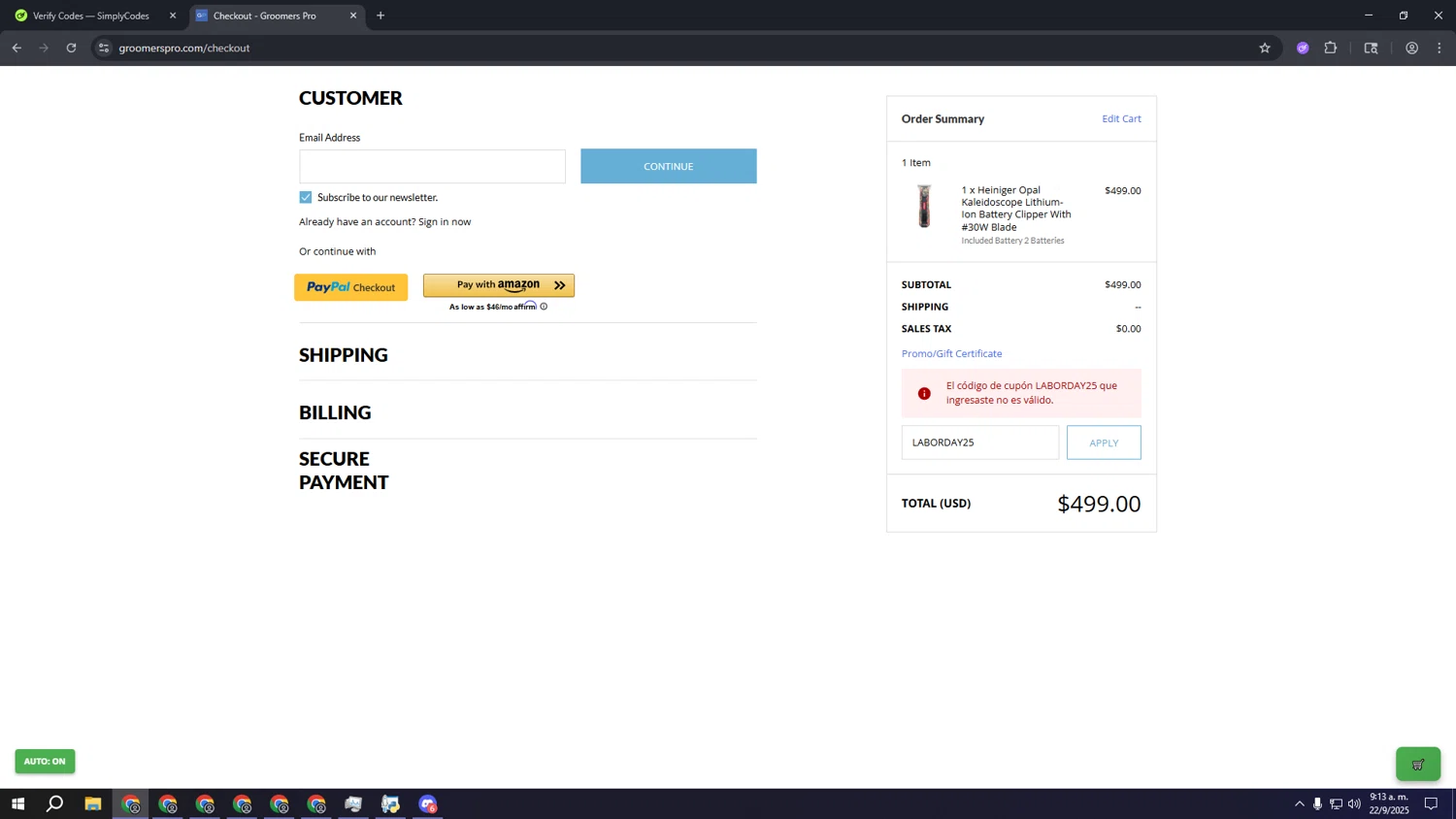Click the SHIPPING section heading

coord(344,355)
